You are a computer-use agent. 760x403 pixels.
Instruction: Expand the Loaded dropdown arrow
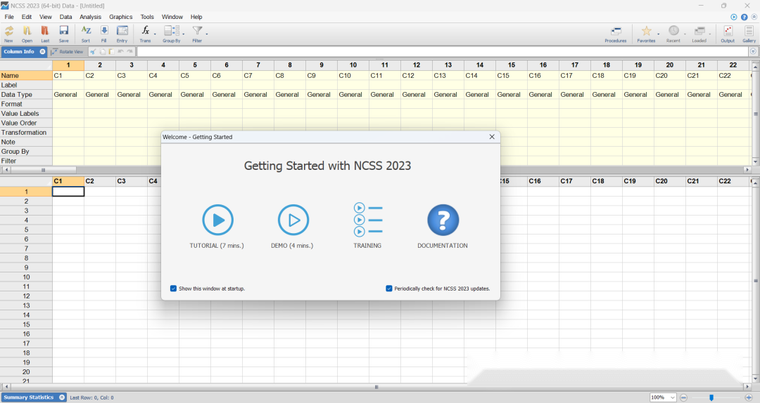click(x=710, y=34)
